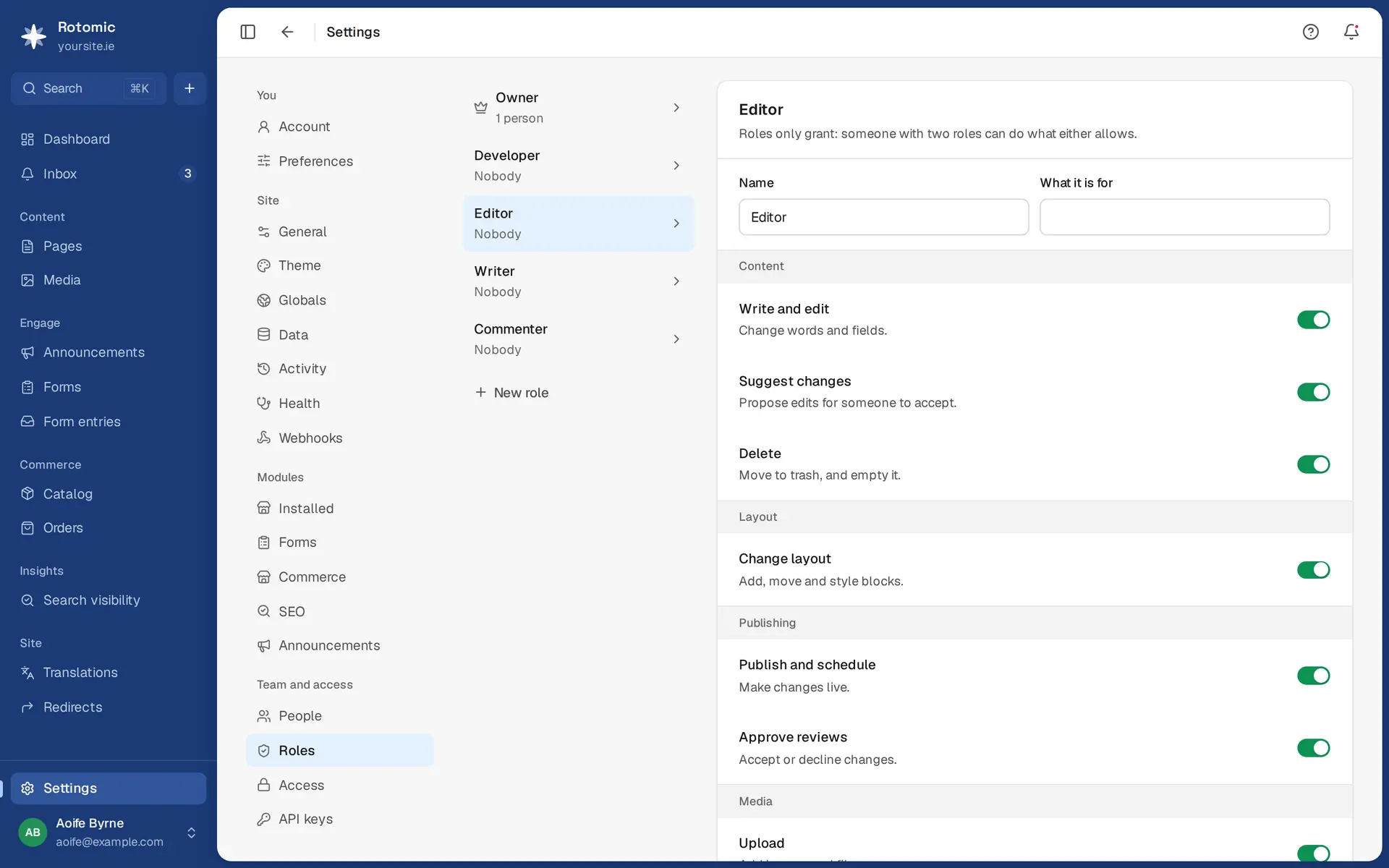1389x868 pixels.
Task: Select People in settings menu
Action: pyautogui.click(x=340, y=716)
